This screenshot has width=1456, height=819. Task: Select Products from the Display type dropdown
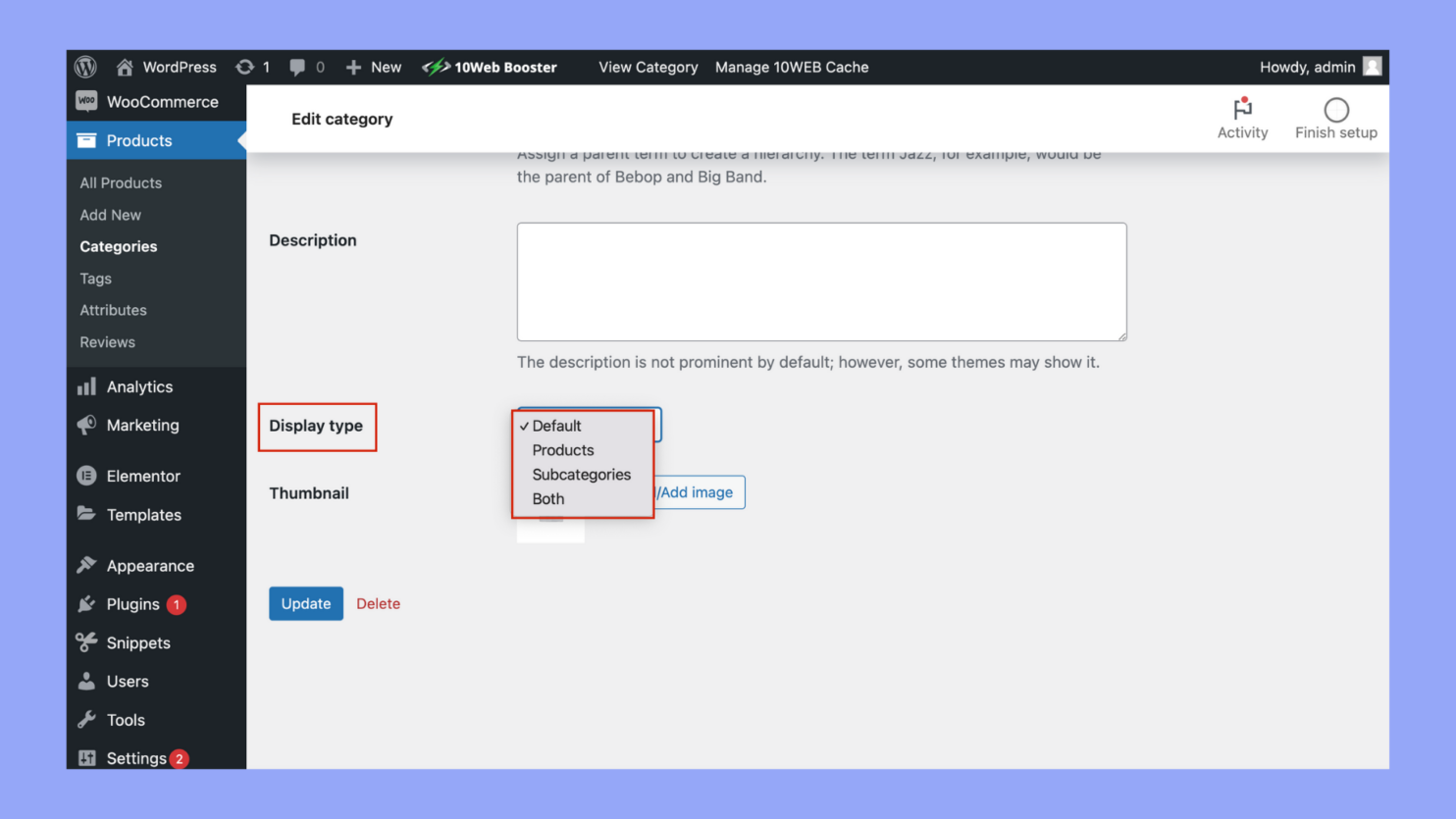tap(562, 450)
